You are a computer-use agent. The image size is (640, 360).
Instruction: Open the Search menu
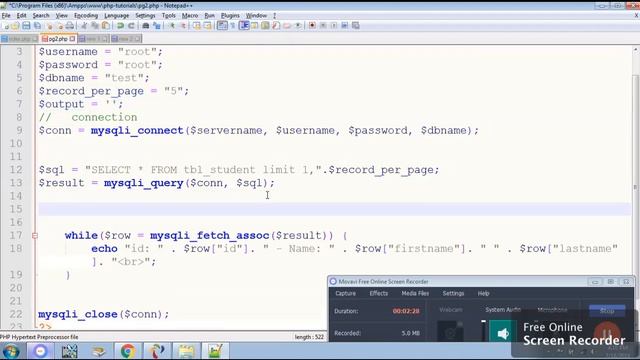point(41,16)
